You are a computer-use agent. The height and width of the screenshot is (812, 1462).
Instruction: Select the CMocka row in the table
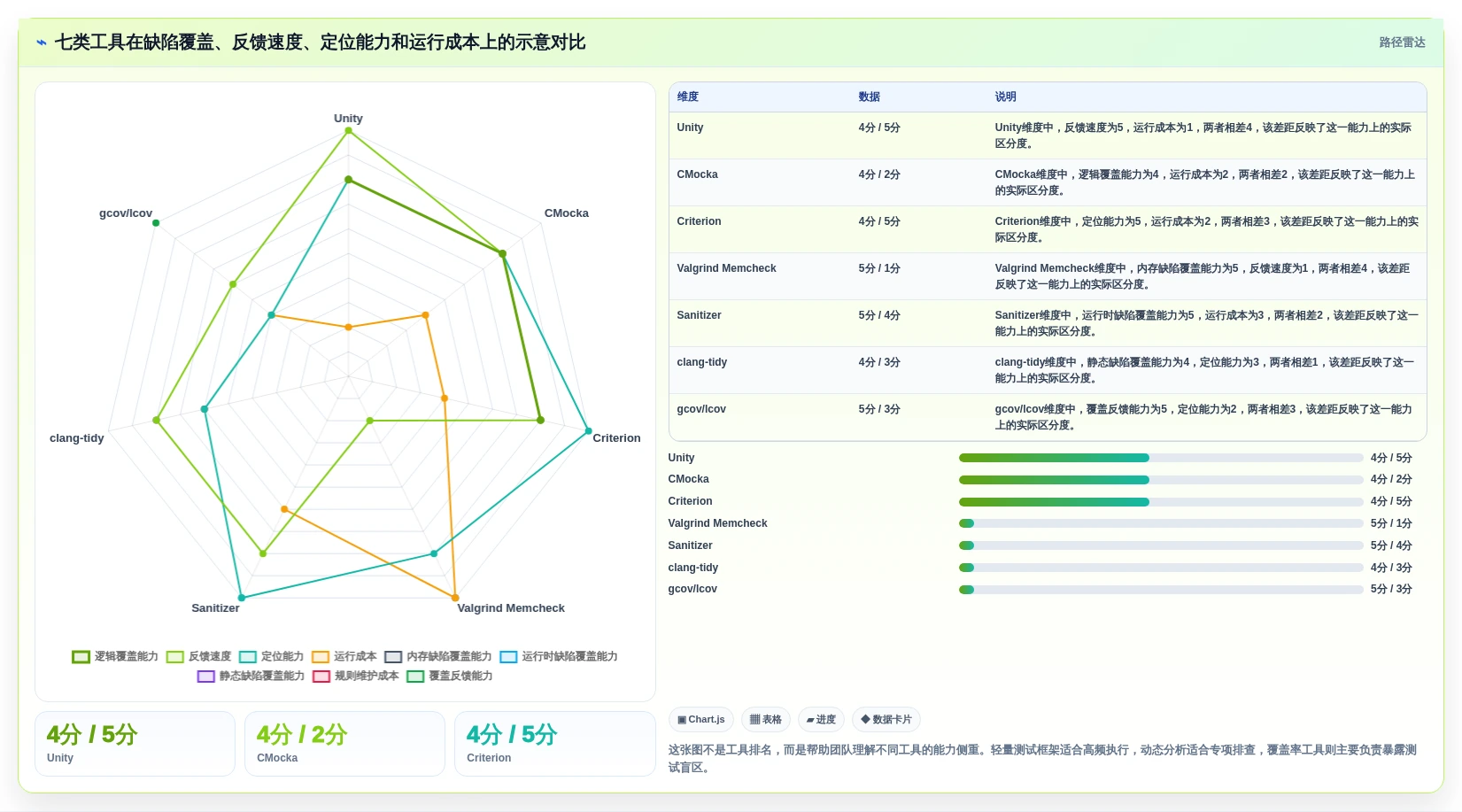(x=1048, y=182)
